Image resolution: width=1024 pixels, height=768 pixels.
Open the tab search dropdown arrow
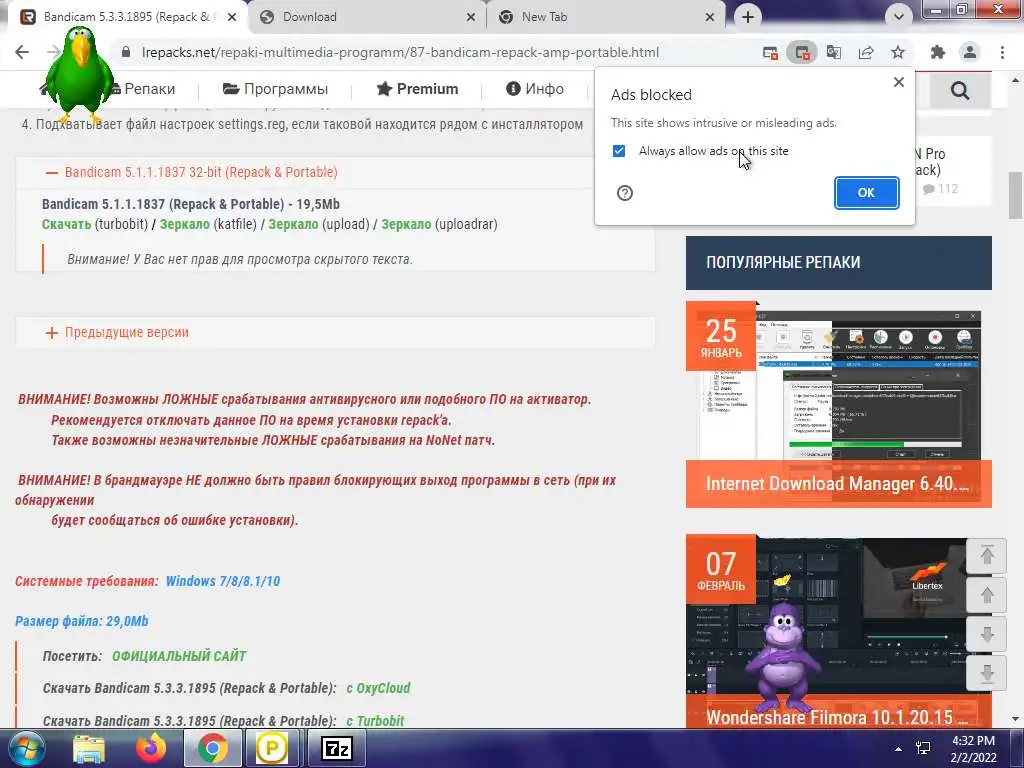pyautogui.click(x=899, y=17)
